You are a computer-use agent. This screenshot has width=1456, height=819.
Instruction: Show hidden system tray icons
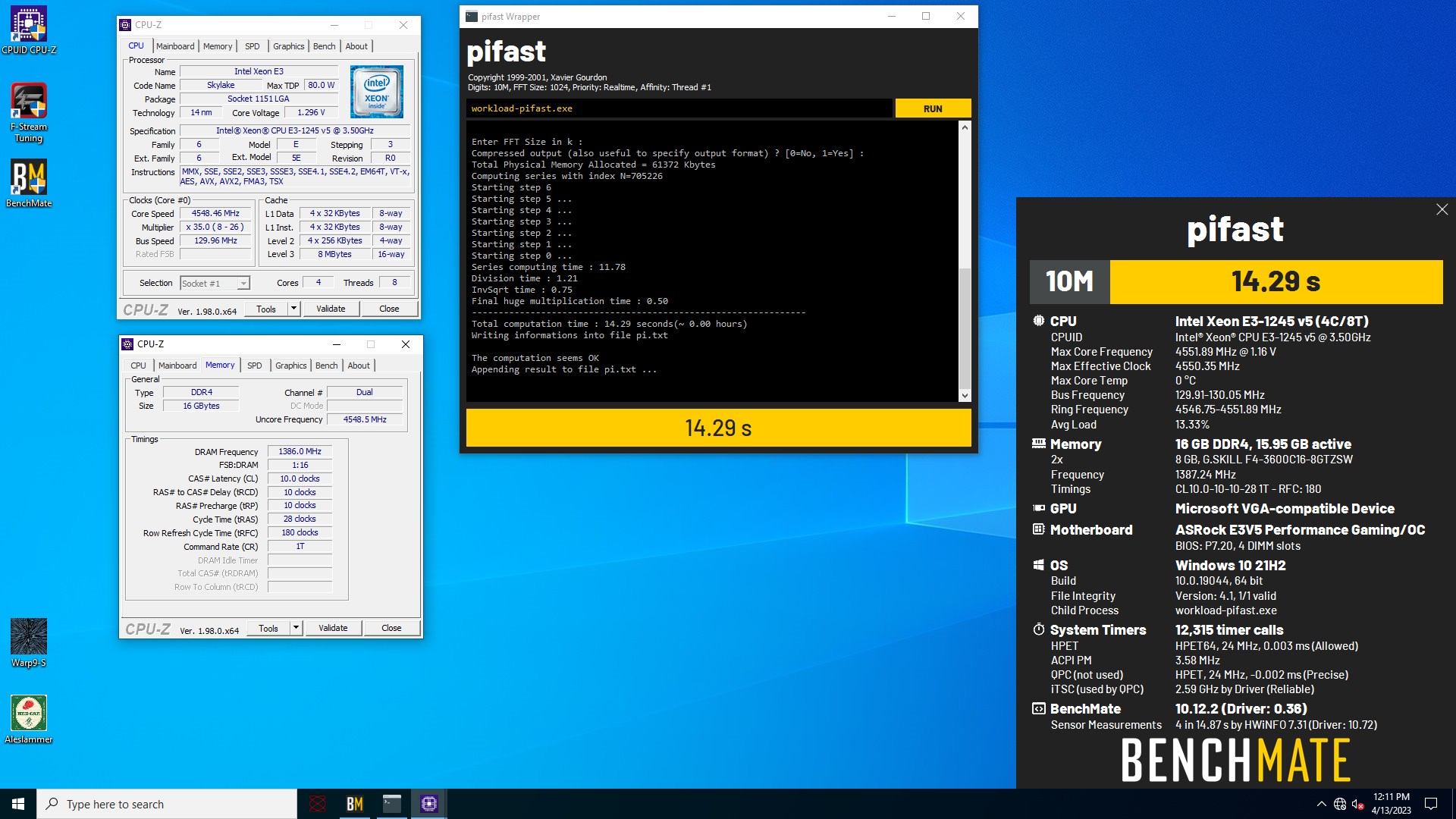[1321, 804]
